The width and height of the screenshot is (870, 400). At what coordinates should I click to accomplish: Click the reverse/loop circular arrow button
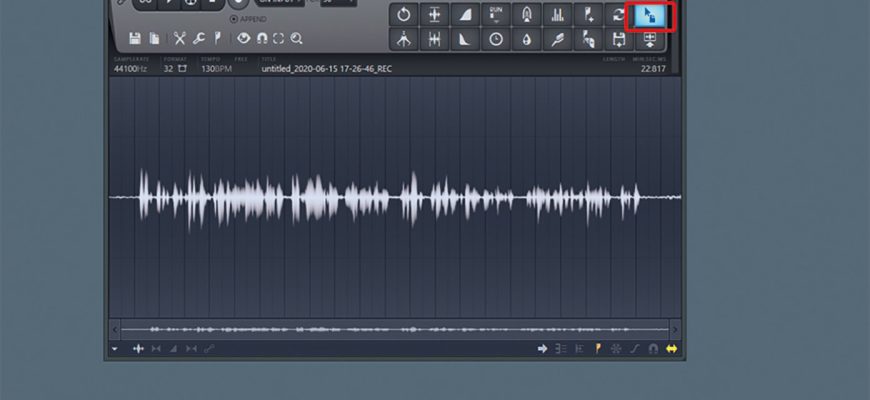point(403,14)
